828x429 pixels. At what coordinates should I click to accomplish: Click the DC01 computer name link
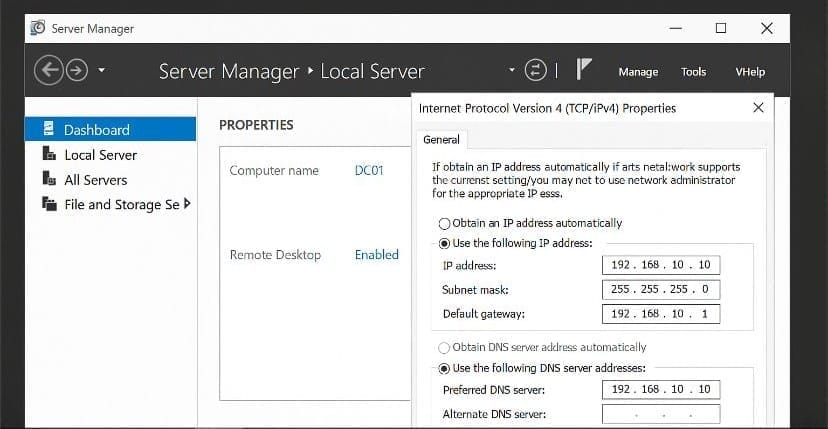[368, 170]
